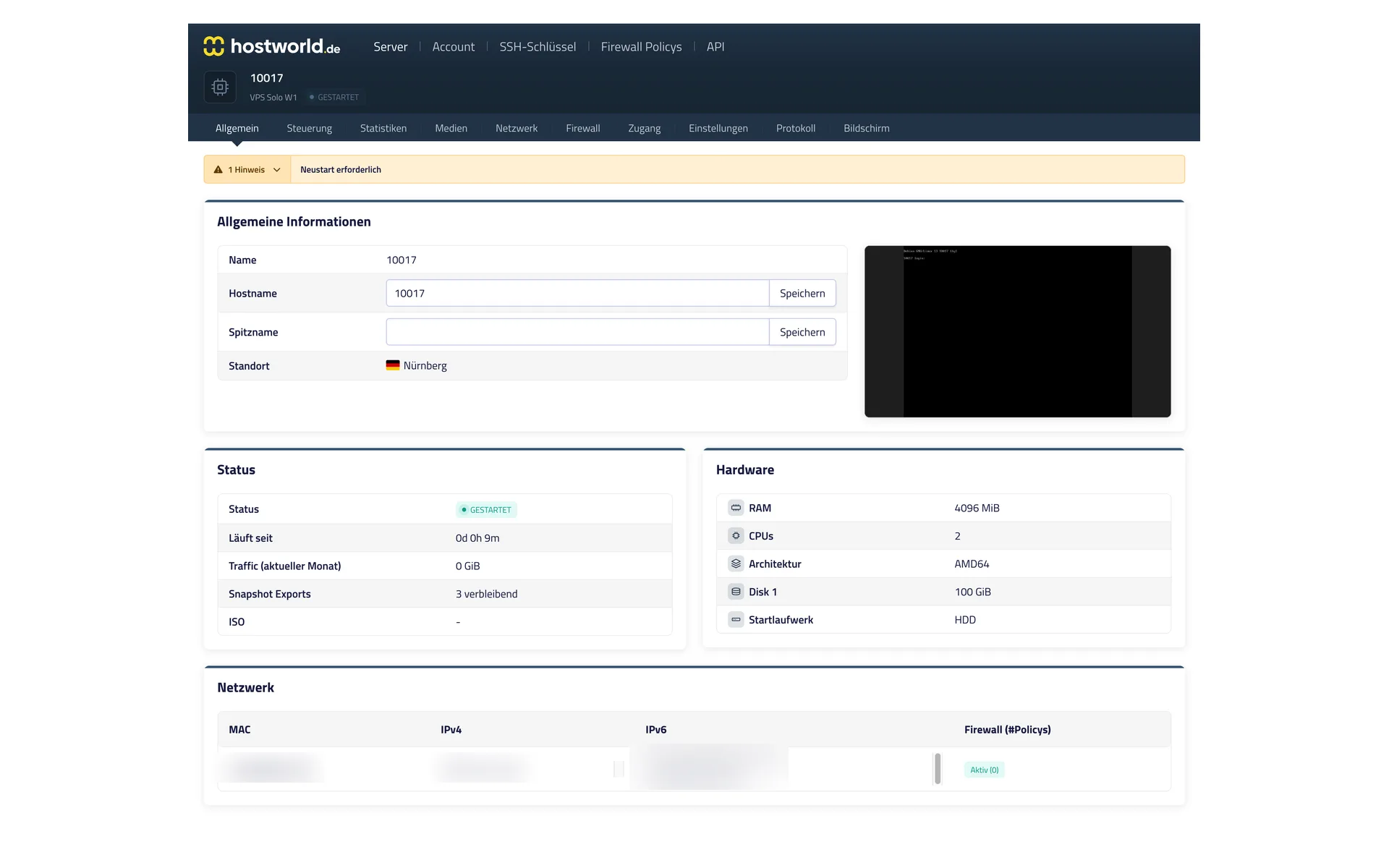The width and height of the screenshot is (1389, 868).
Task: Click the GESTARTET badge in the header
Action: [334, 97]
